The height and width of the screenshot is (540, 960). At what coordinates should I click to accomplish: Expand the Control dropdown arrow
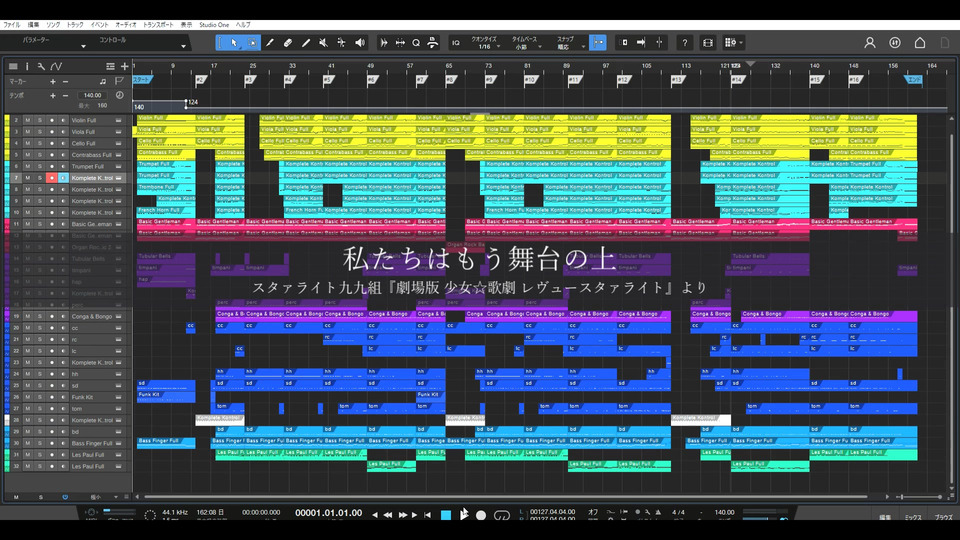[183, 47]
